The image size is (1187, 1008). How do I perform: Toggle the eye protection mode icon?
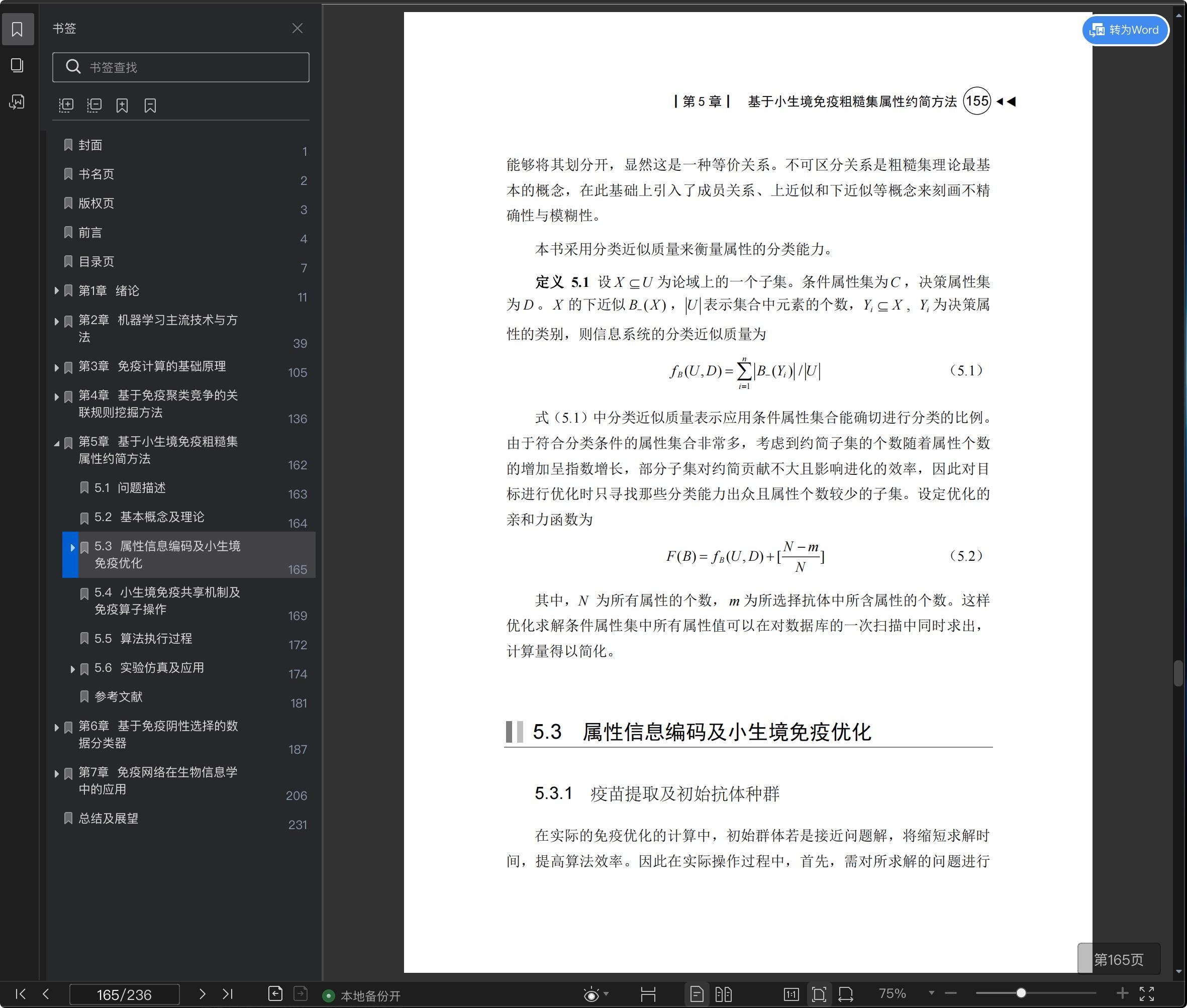591,994
